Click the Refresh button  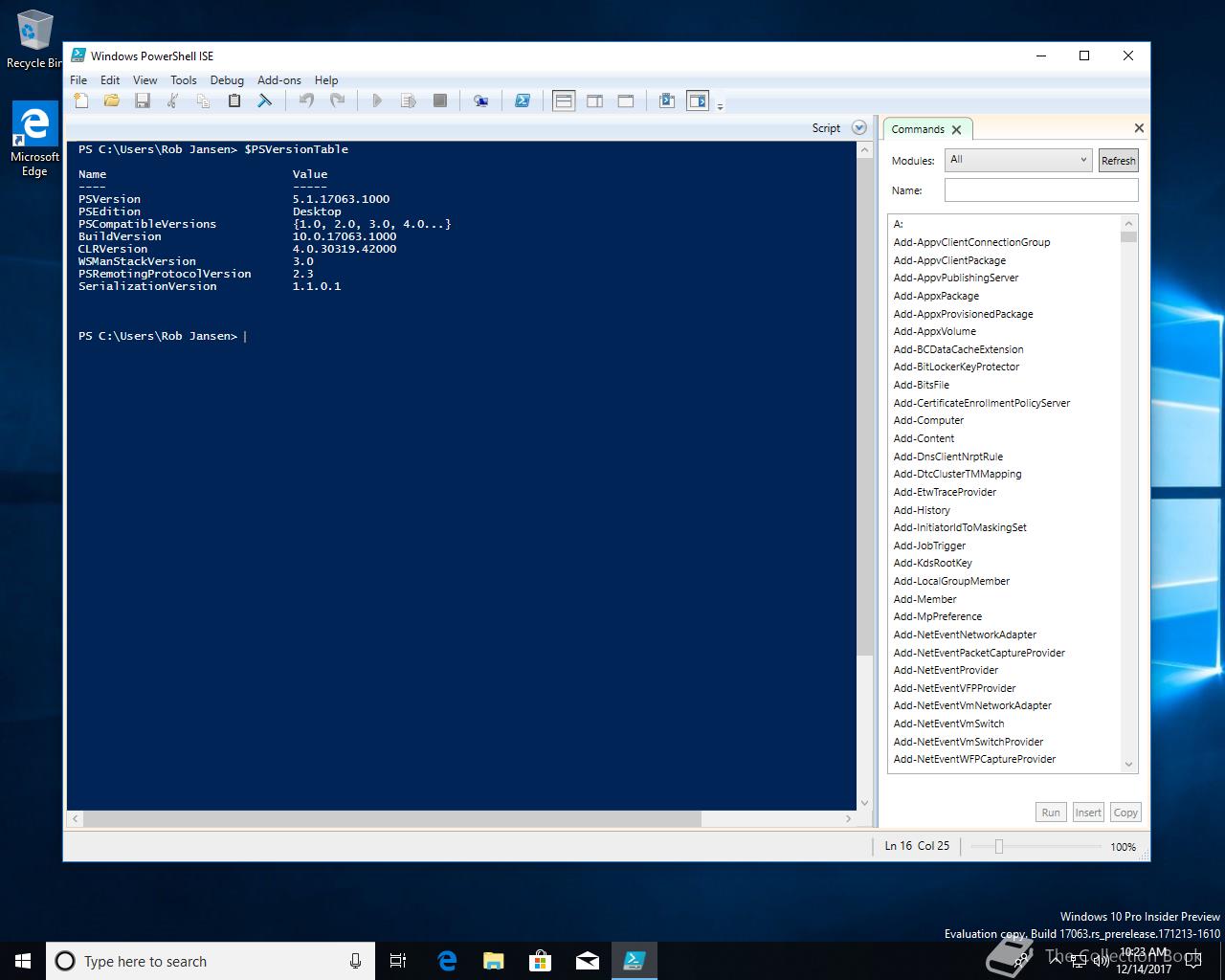pos(1118,161)
